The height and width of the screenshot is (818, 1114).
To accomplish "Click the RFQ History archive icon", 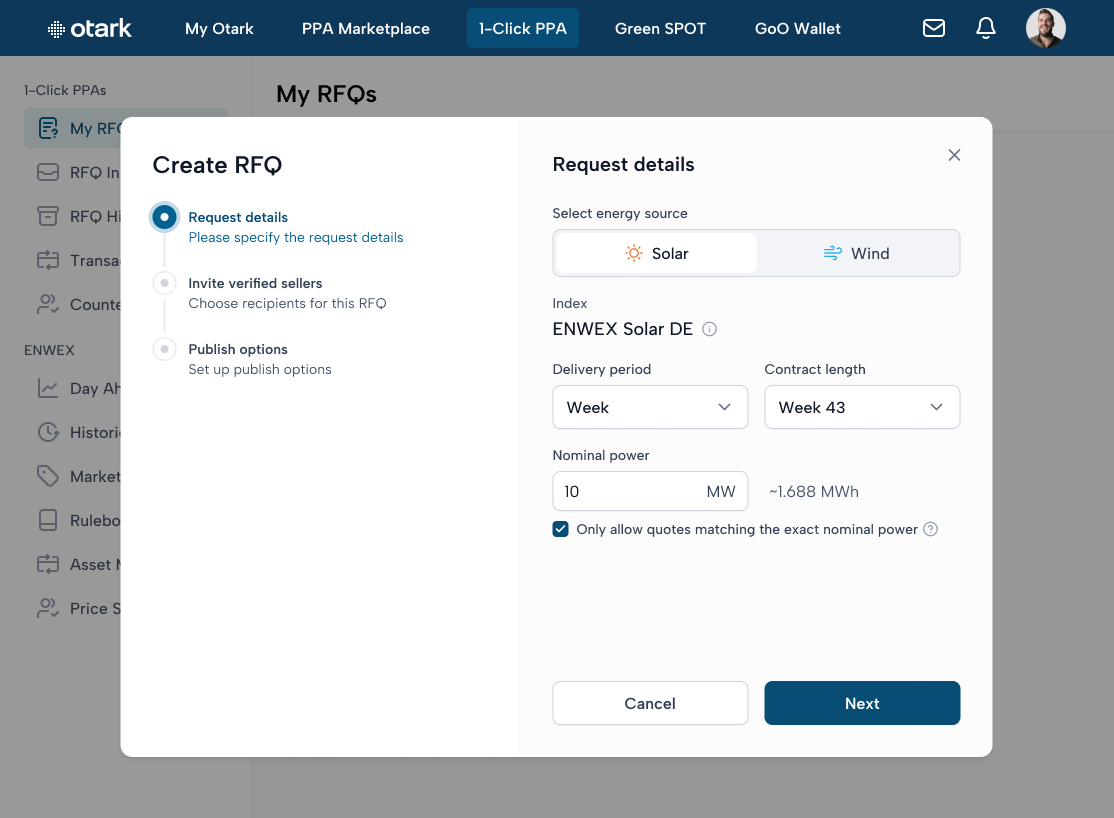I will click(47, 216).
